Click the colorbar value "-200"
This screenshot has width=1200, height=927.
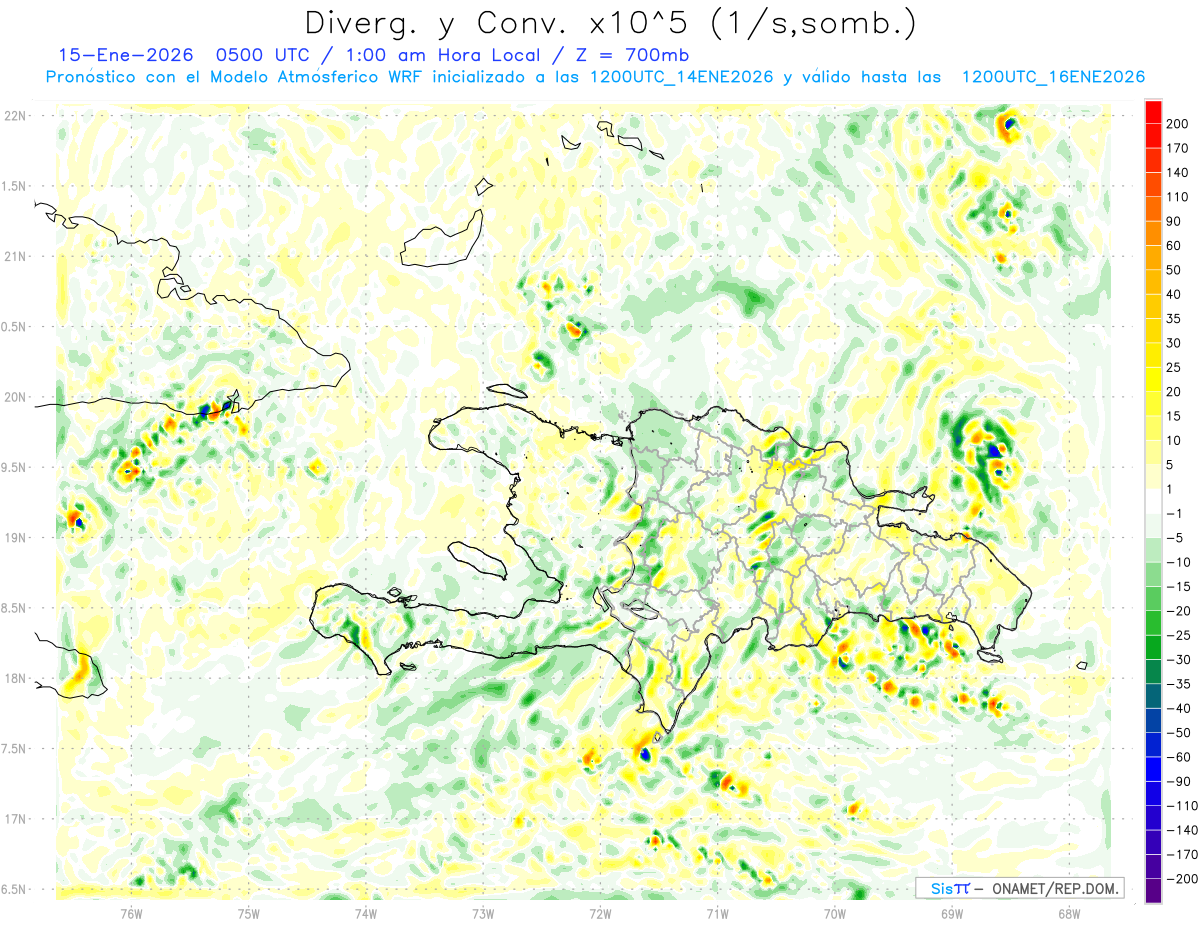tap(1181, 878)
